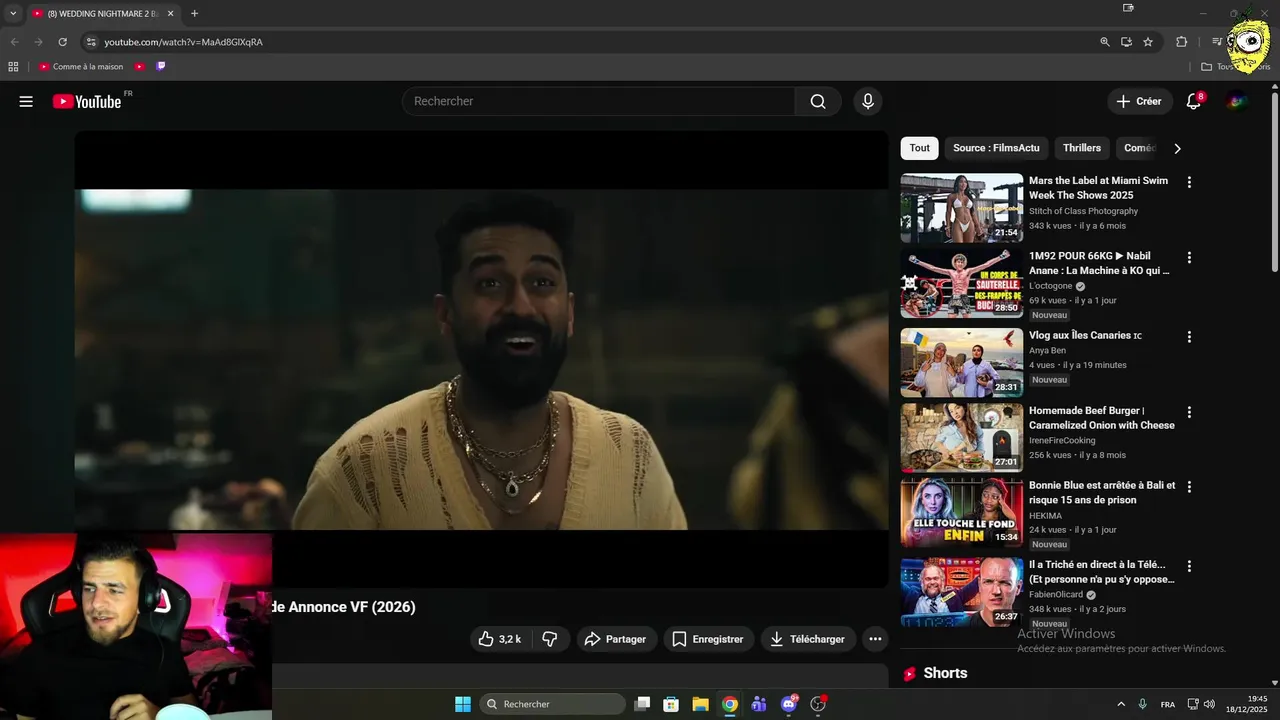Viewport: 1280px width, 720px height.
Task: Click the Créer button
Action: (1140, 101)
